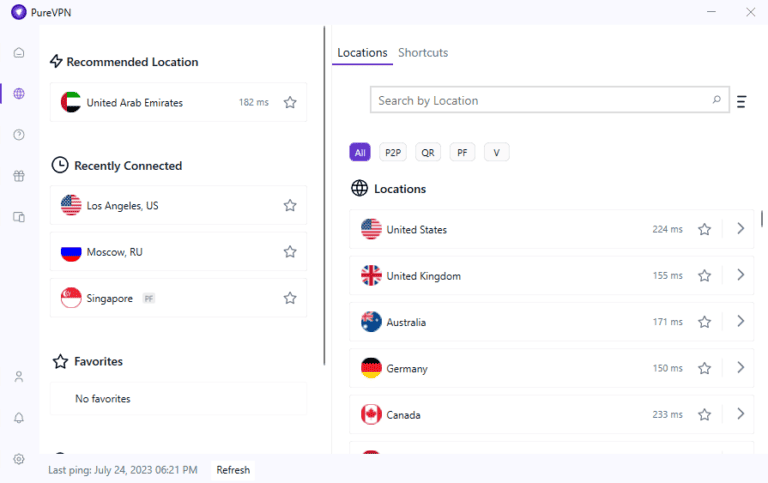Click the Search by Location field

click(x=540, y=101)
